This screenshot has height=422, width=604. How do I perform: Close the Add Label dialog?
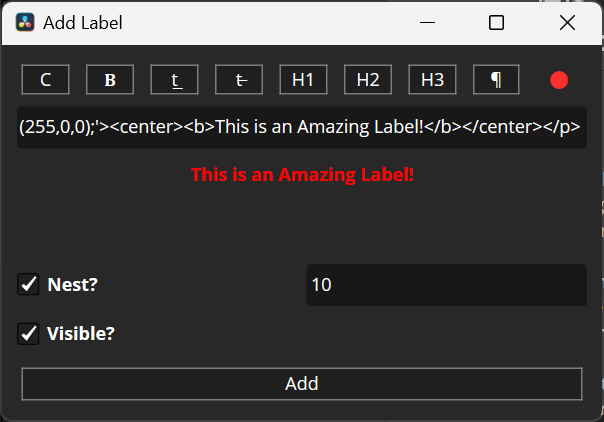[567, 22]
